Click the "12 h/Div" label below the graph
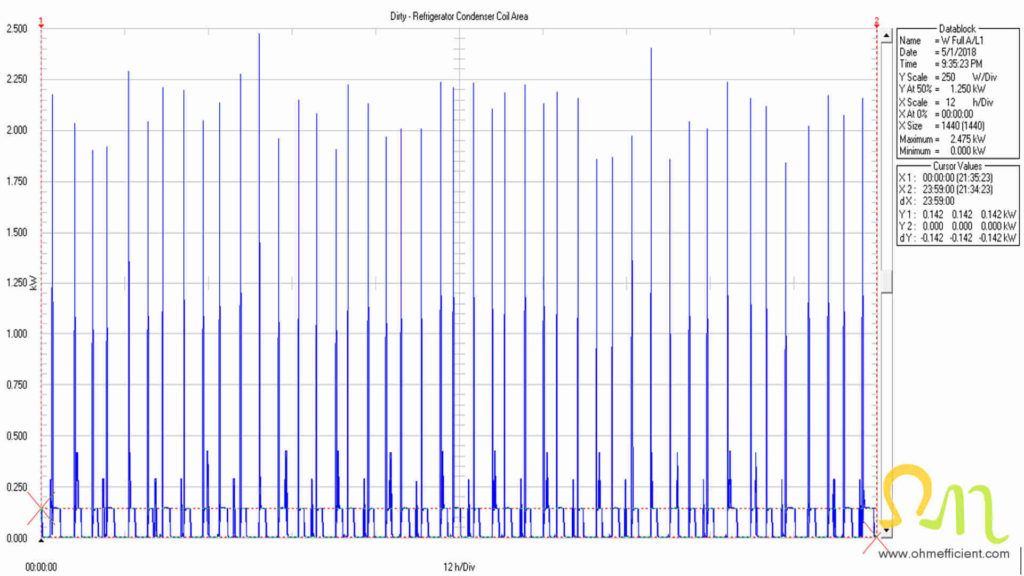The image size is (1024, 576). (x=459, y=567)
